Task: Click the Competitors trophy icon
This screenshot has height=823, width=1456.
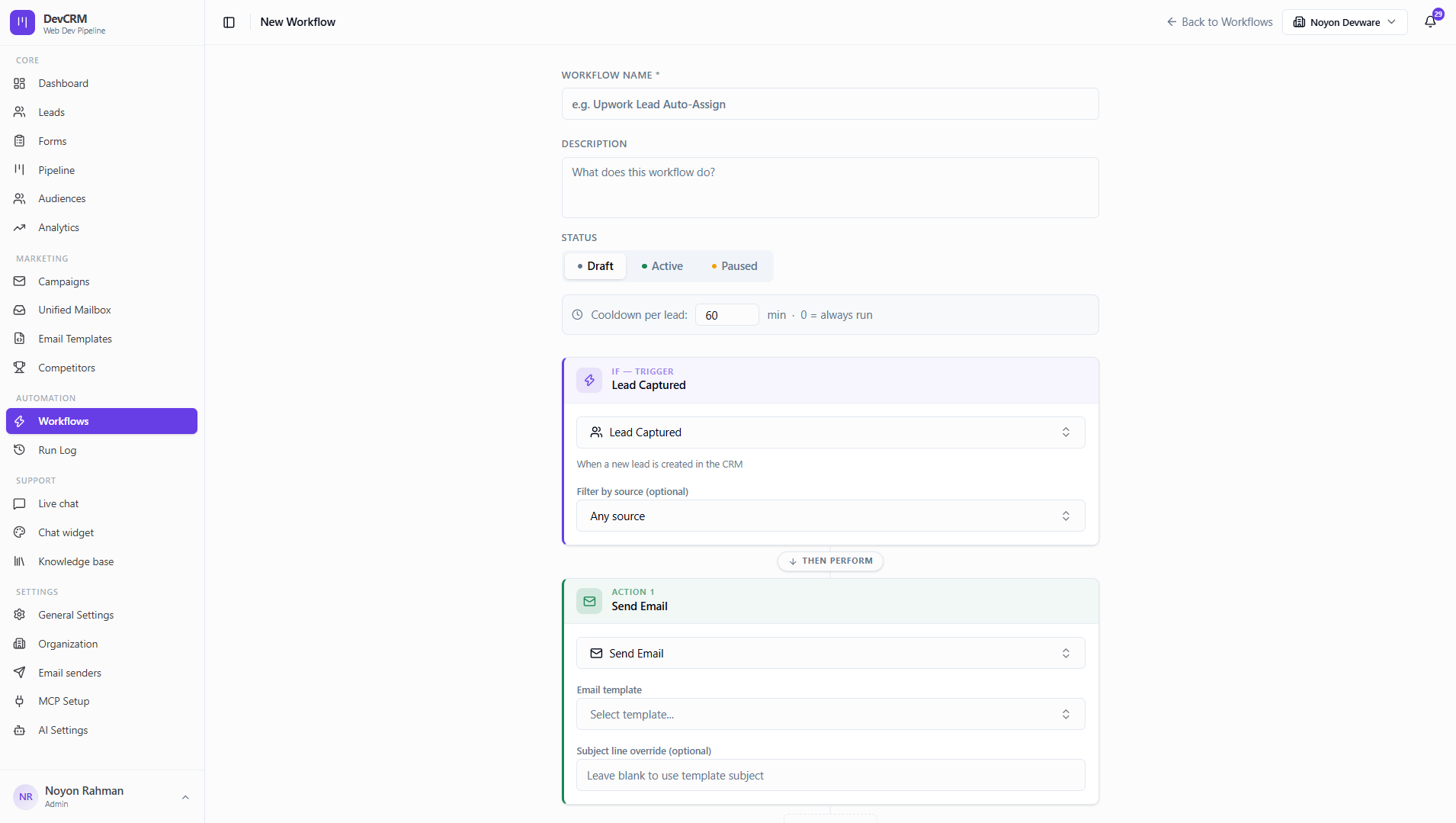Action: pos(20,368)
